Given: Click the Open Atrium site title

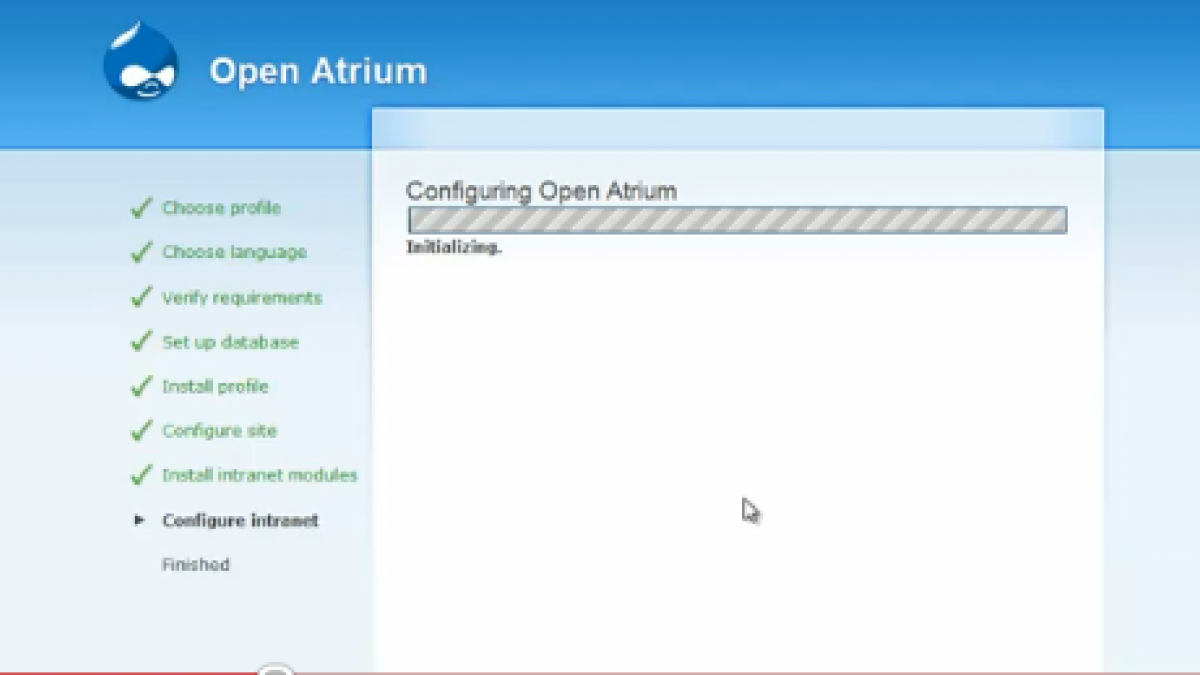Looking at the screenshot, I should 318,71.
